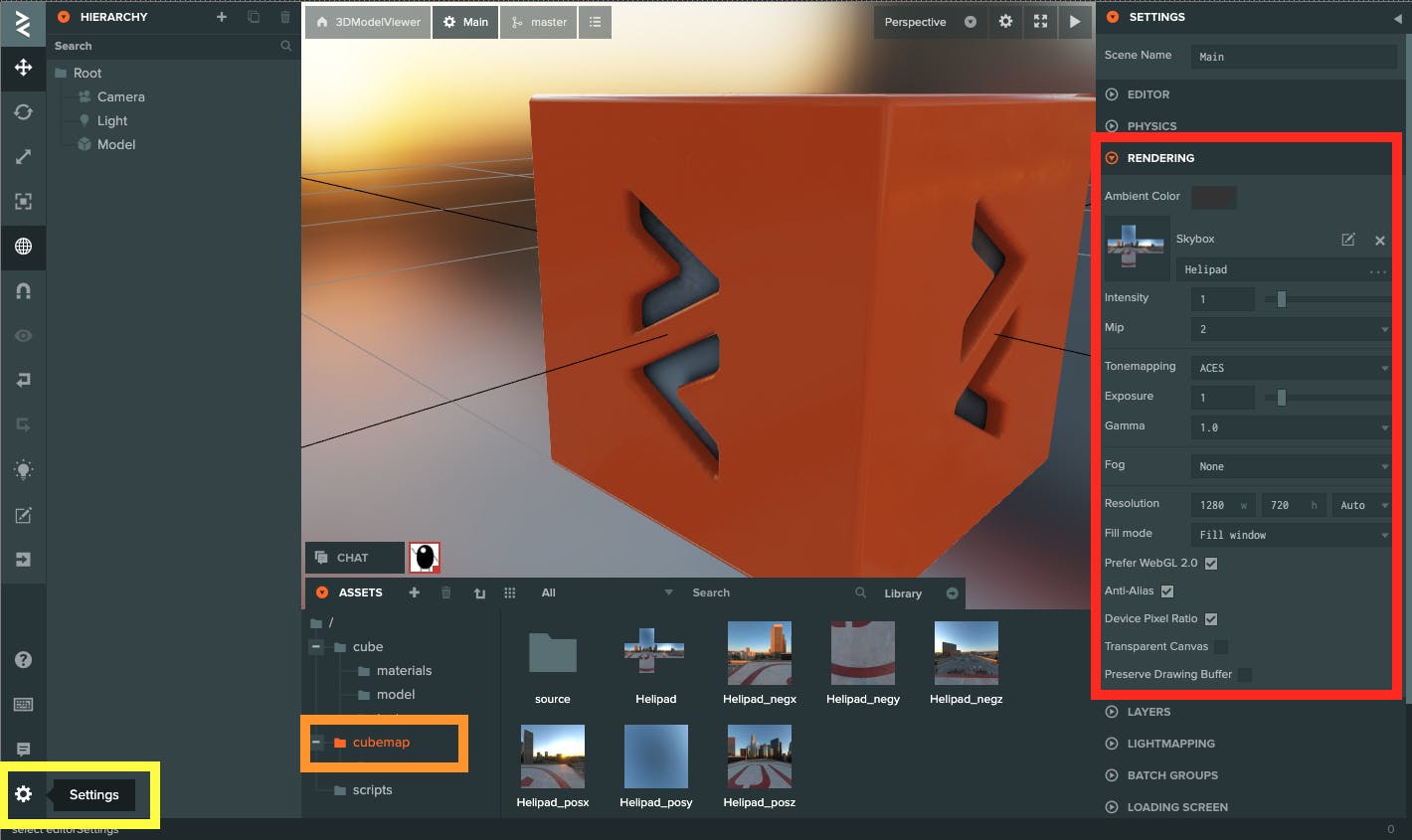Image resolution: width=1412 pixels, height=840 pixels.
Task: Open the Tonemapping ACES dropdown
Action: point(1291,368)
